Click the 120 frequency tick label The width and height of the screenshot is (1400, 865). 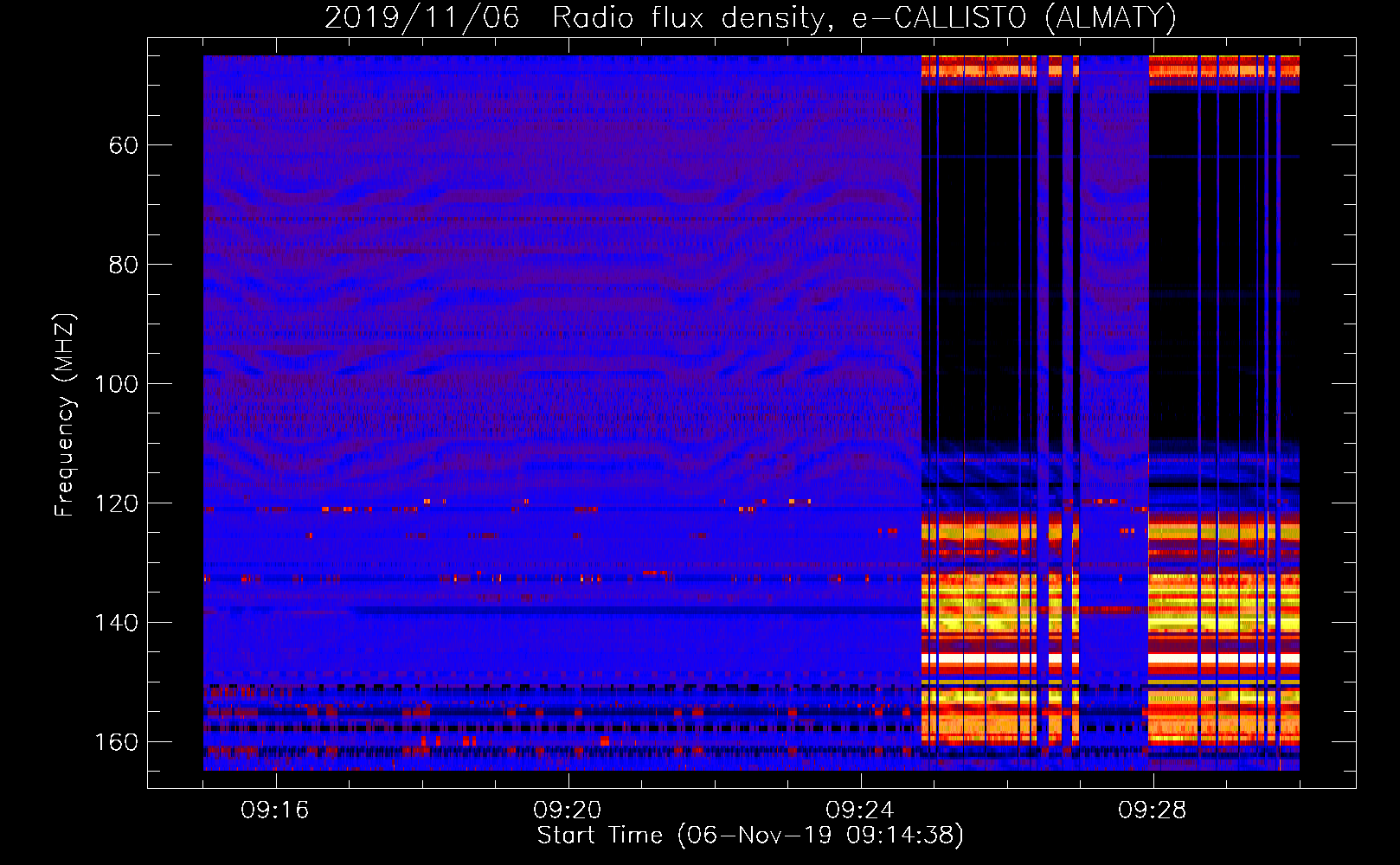point(116,503)
